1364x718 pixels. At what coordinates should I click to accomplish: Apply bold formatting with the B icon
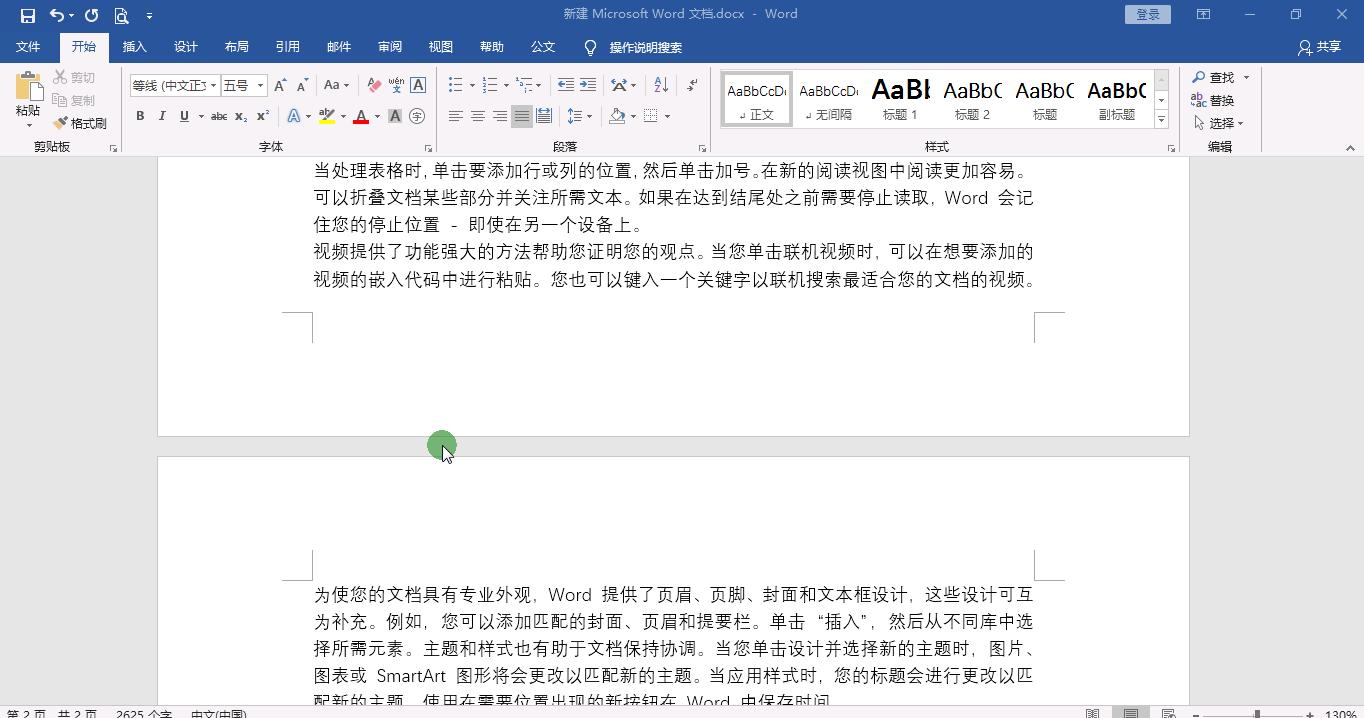point(139,116)
